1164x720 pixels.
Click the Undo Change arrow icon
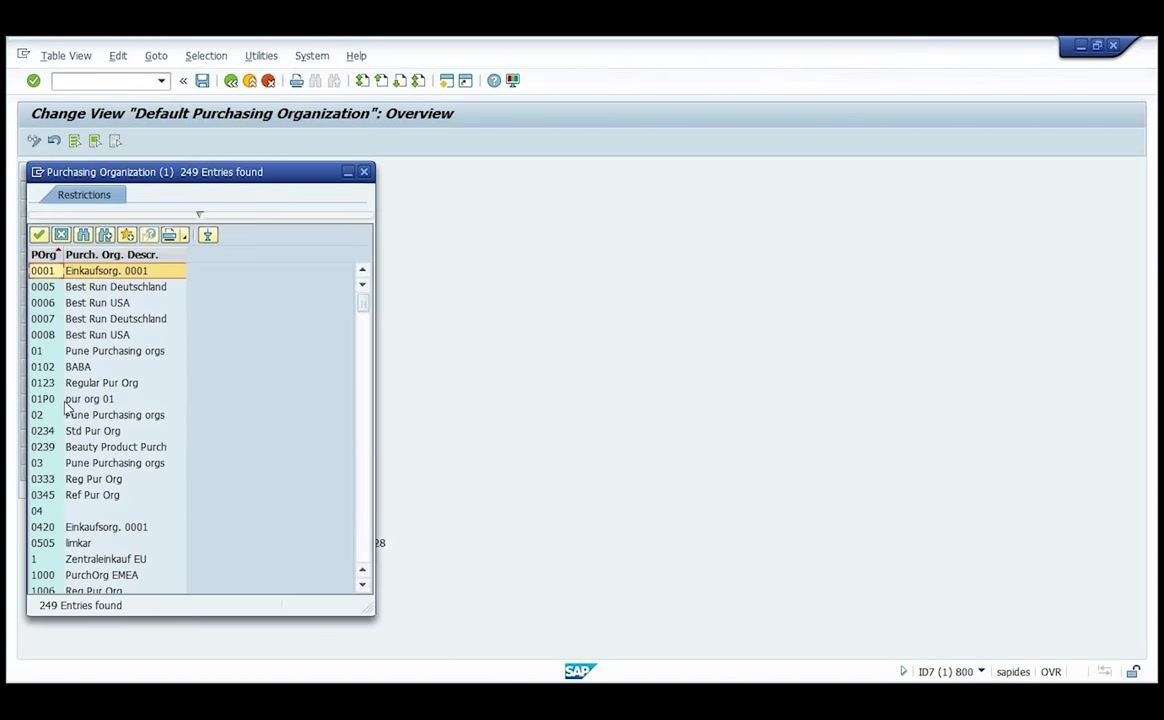coord(54,140)
